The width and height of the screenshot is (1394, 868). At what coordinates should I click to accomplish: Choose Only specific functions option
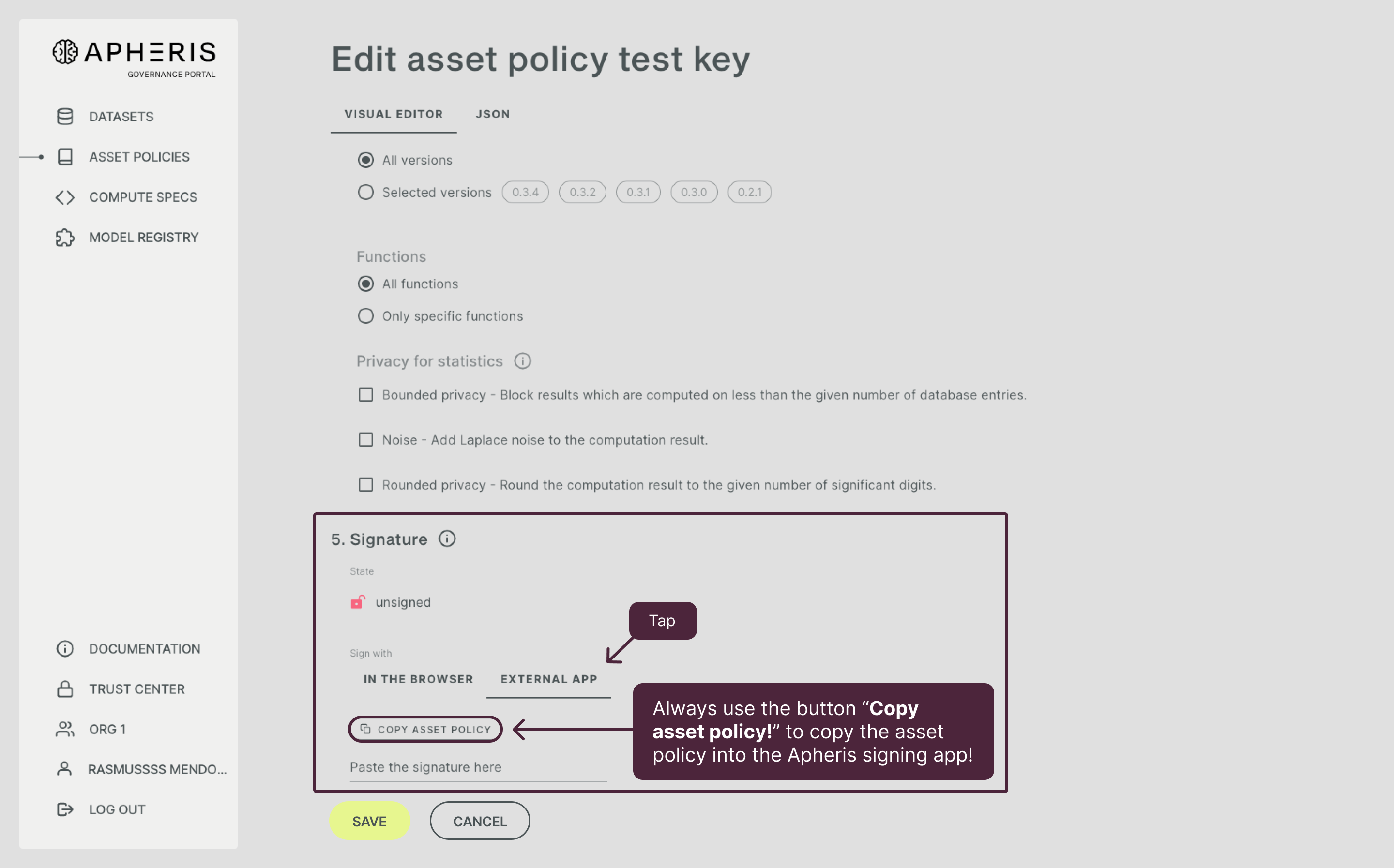click(366, 315)
